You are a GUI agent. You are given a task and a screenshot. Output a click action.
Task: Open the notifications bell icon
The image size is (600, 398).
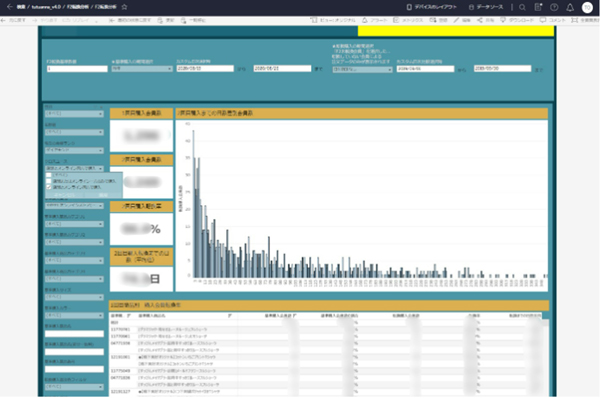[570, 7]
